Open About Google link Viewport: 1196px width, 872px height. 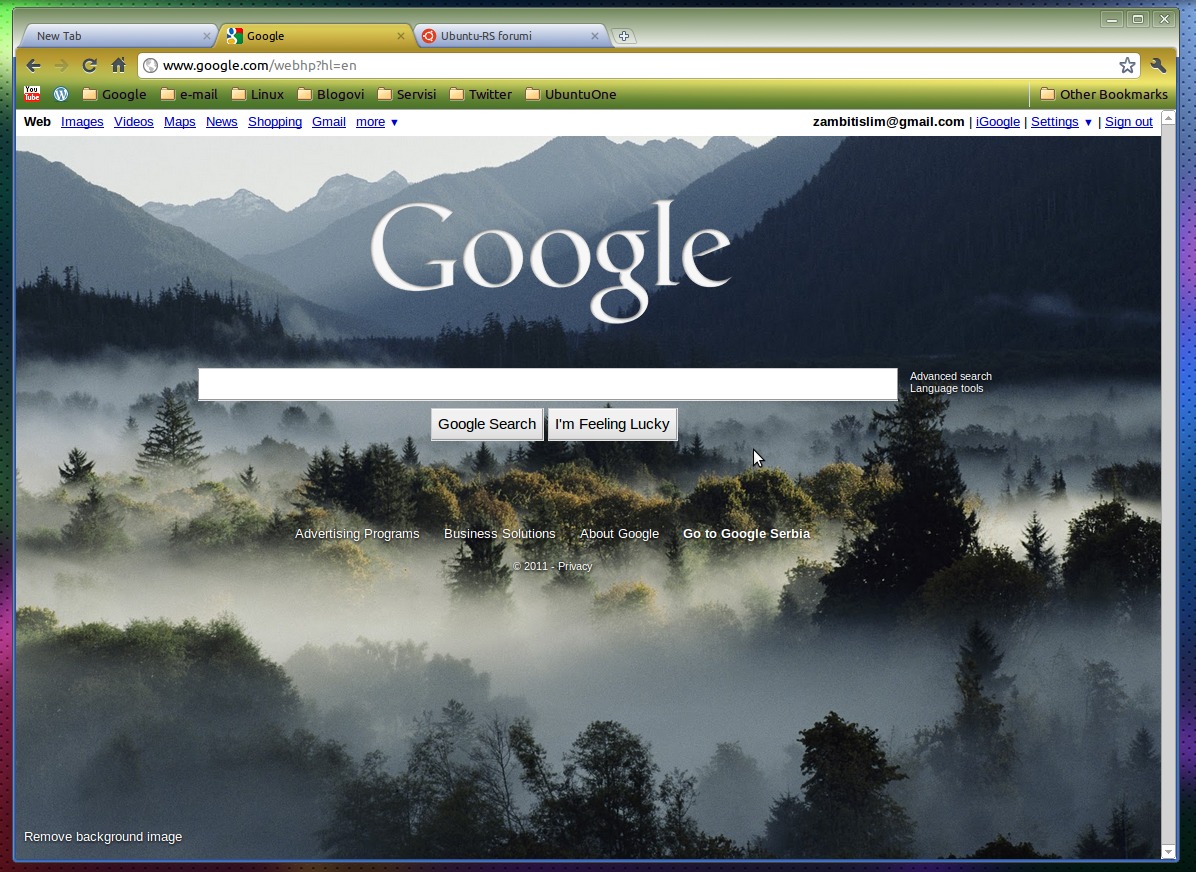click(x=619, y=534)
